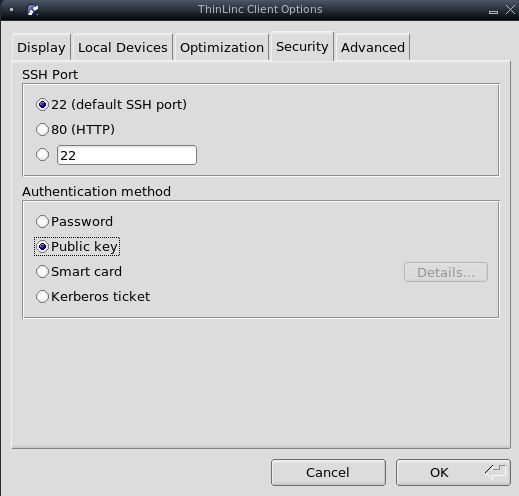Viewport: 519px width, 496px height.
Task: Pick Smart card authentication
Action: (x=79, y=272)
